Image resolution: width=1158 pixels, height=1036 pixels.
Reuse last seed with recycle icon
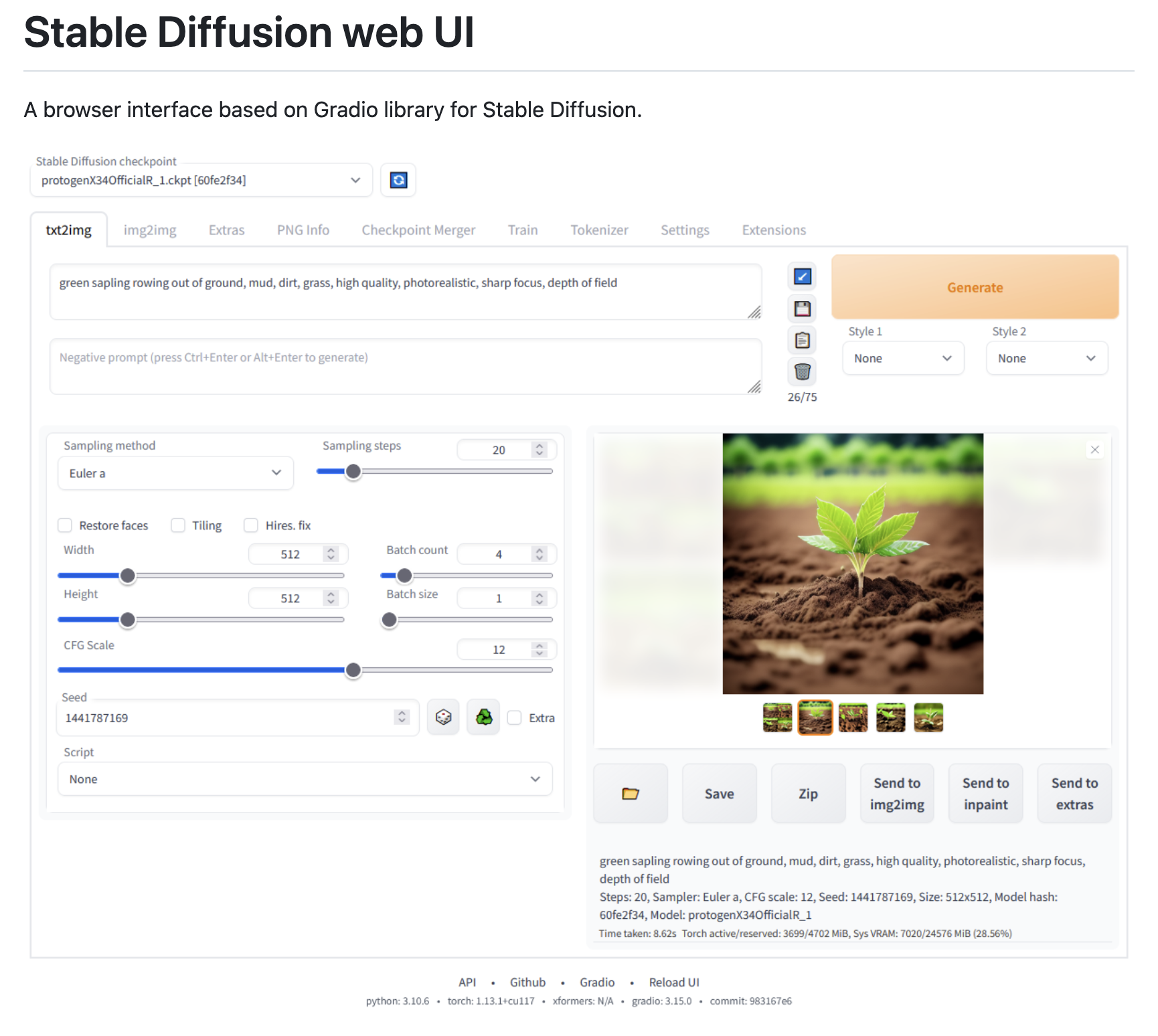[483, 717]
